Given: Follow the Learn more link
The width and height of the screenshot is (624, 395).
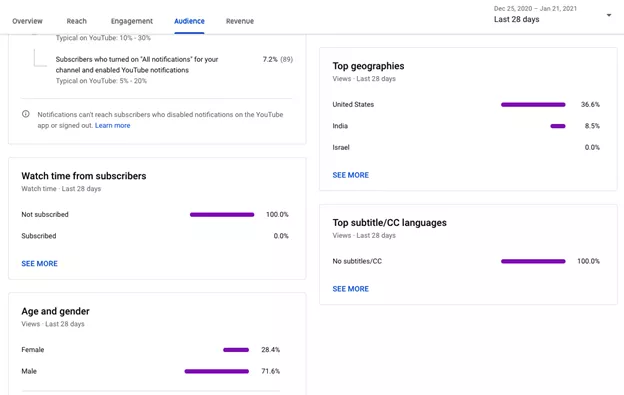Looking at the screenshot, I should pos(113,125).
